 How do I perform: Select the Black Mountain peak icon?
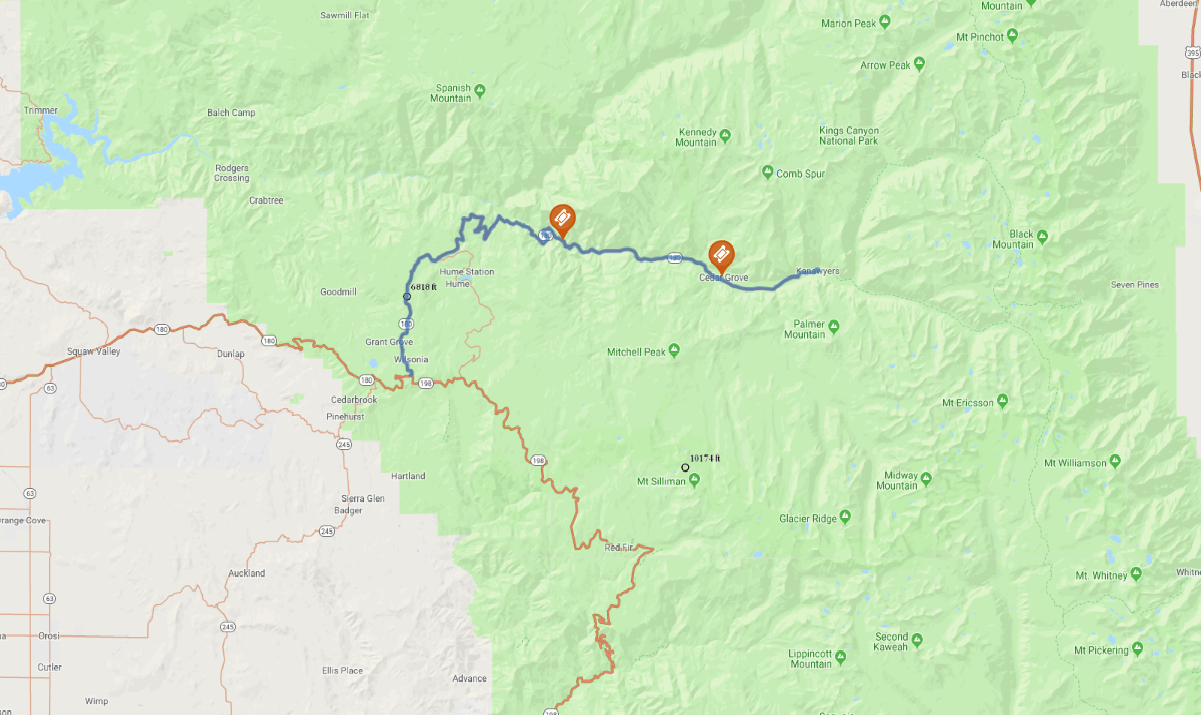click(x=1042, y=237)
